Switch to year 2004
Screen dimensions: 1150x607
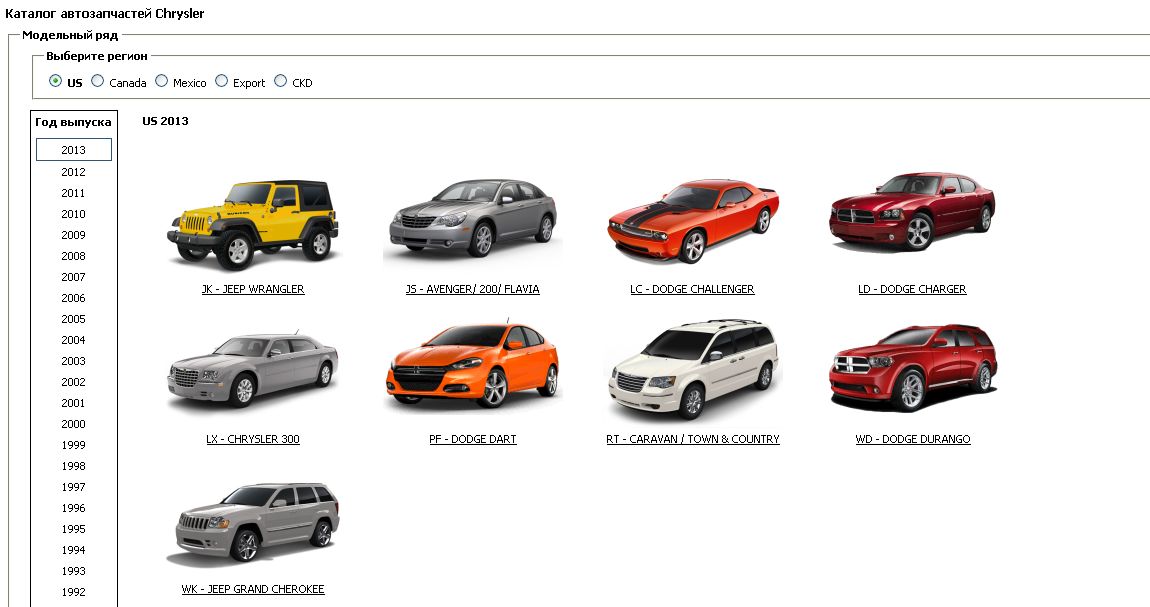pos(73,340)
